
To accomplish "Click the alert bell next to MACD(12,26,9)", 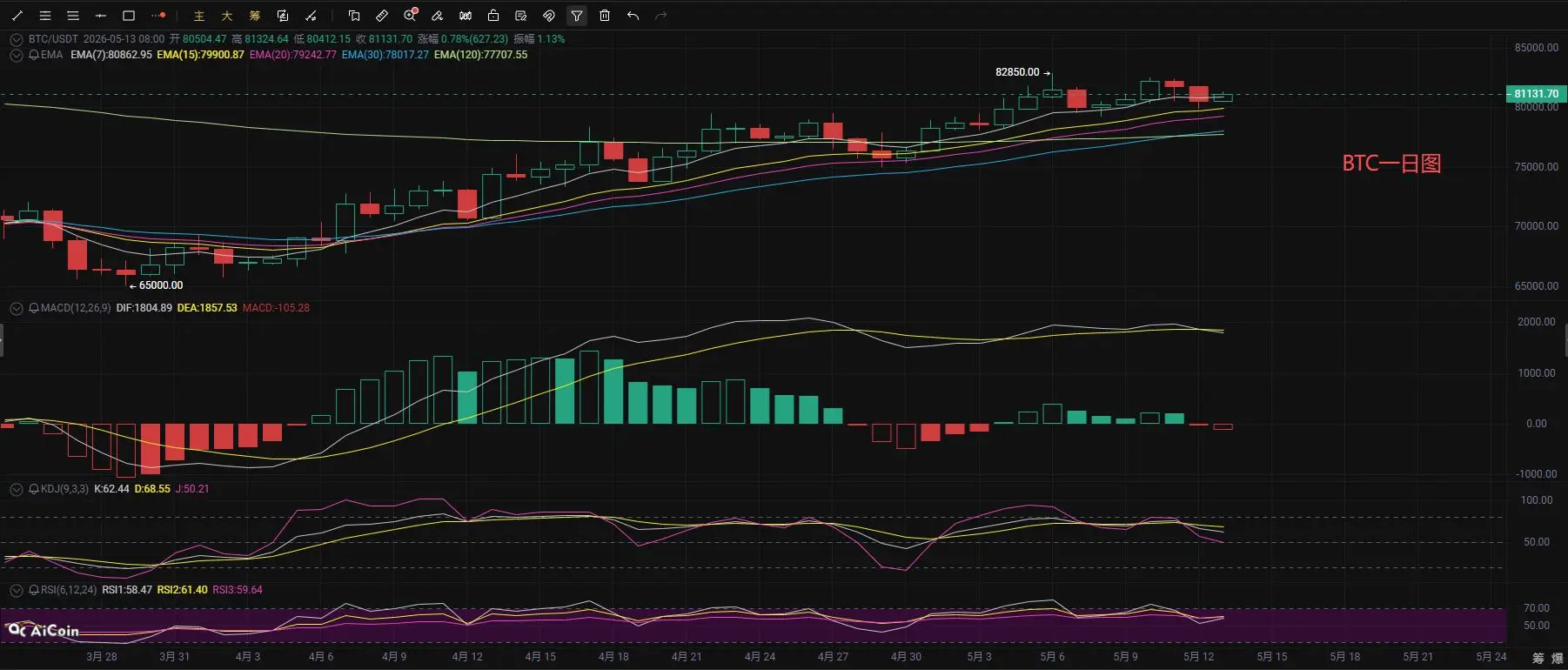I will (x=33, y=308).
